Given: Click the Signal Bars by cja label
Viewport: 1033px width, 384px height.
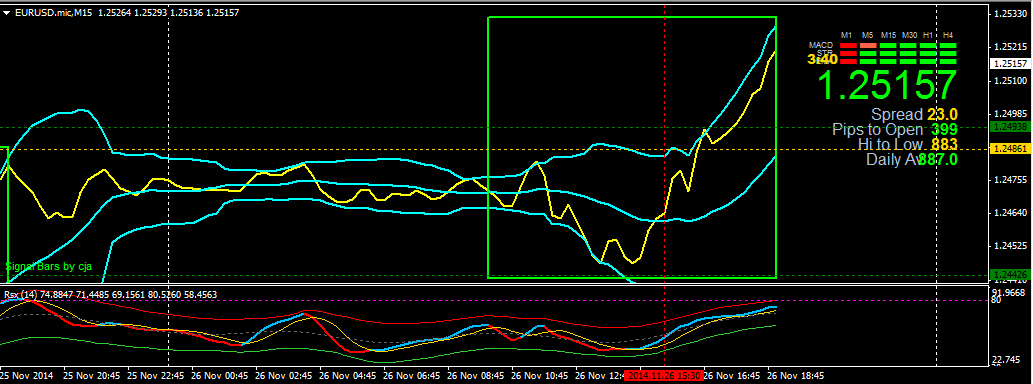Looking at the screenshot, I should [x=49, y=267].
